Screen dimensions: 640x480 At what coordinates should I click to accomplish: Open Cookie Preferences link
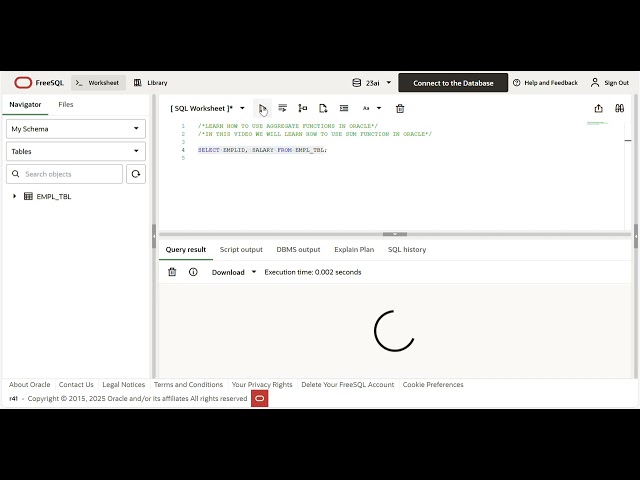click(x=433, y=384)
